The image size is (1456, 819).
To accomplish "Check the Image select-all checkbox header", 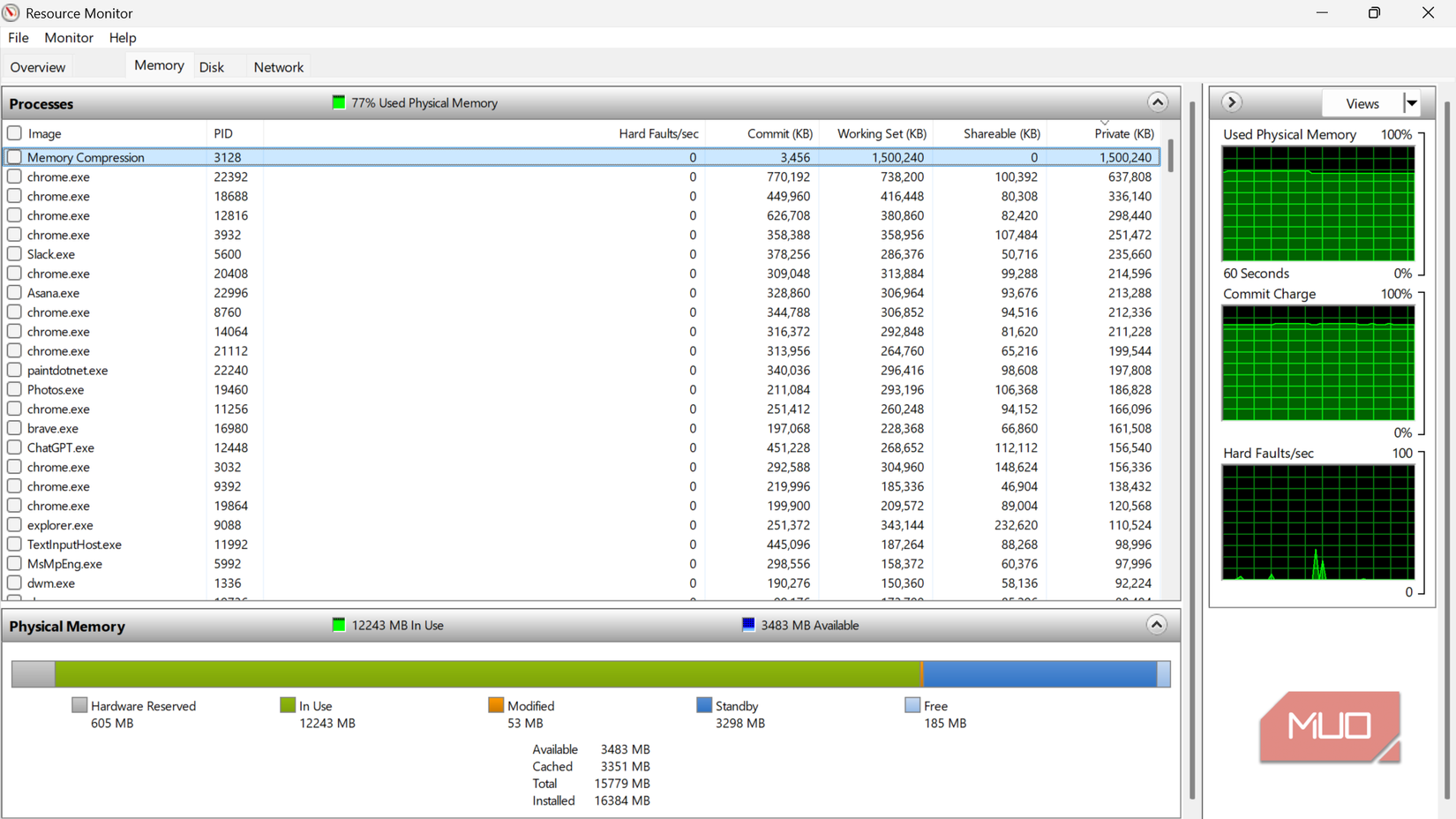I will (15, 132).
